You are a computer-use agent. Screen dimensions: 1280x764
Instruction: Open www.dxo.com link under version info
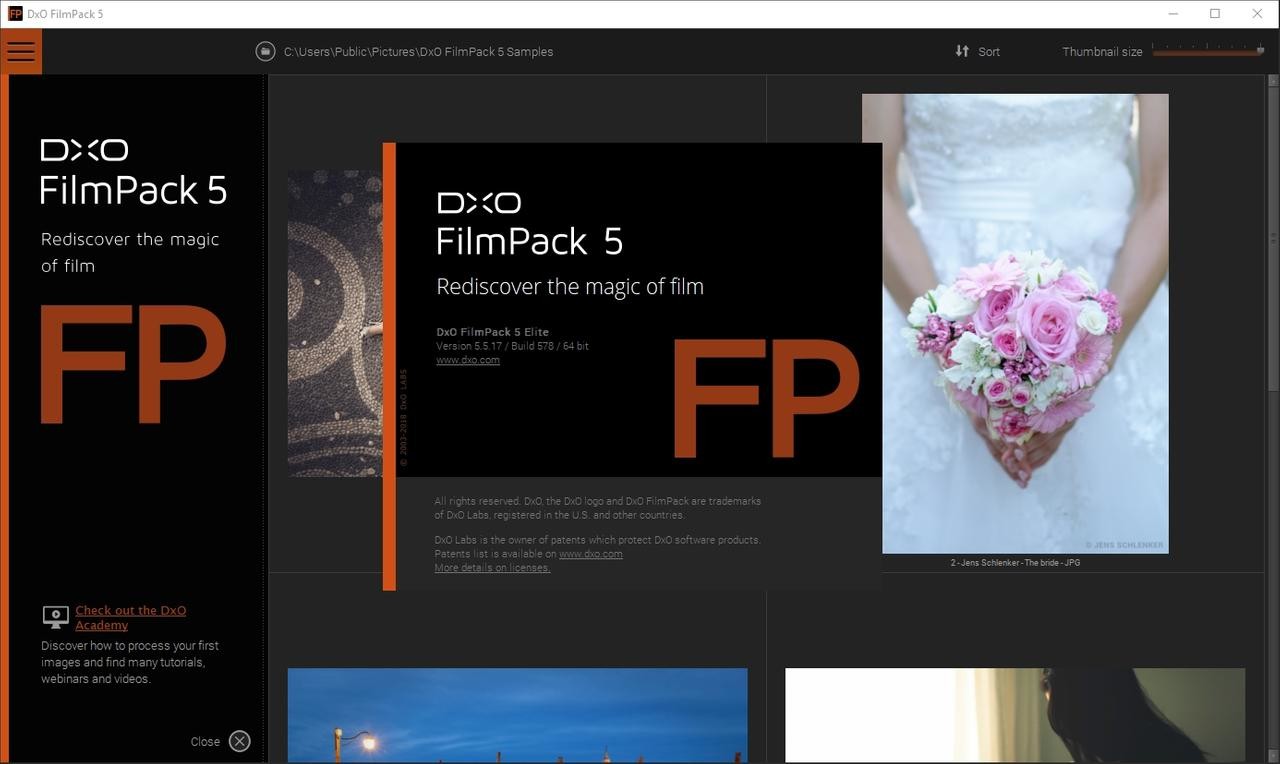tap(468, 360)
